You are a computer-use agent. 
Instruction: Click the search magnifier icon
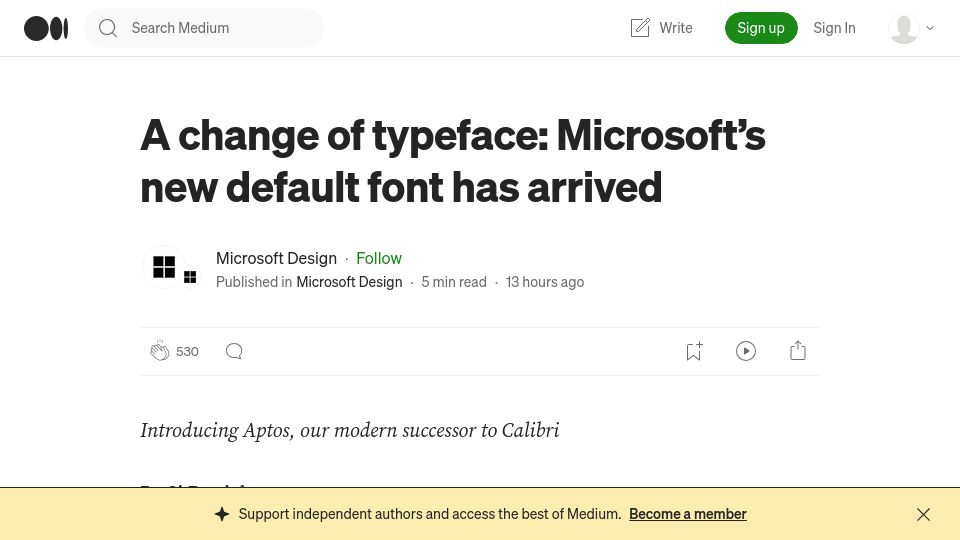click(x=108, y=28)
